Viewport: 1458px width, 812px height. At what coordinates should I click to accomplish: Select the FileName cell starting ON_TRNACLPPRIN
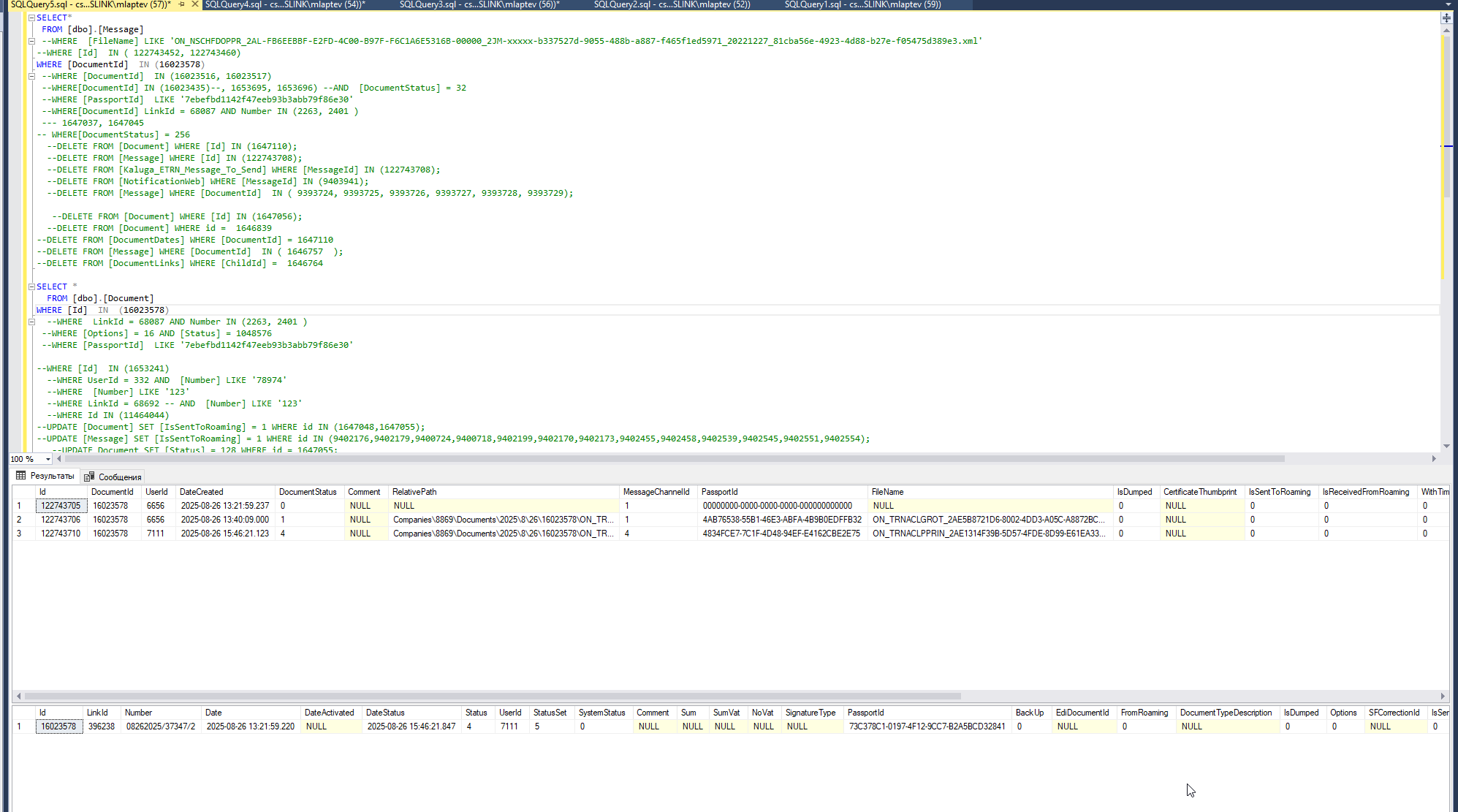pos(989,534)
